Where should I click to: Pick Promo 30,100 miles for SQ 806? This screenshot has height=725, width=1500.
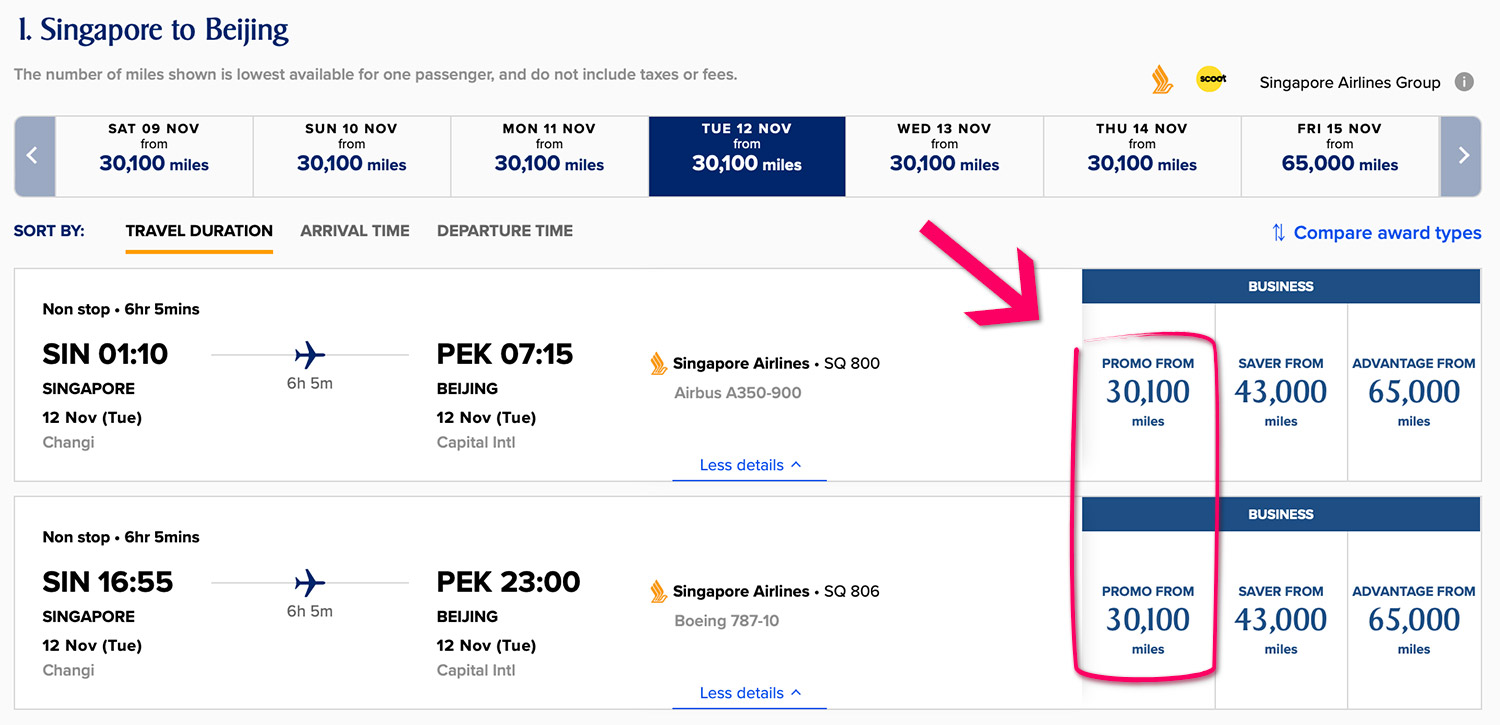tap(1148, 620)
